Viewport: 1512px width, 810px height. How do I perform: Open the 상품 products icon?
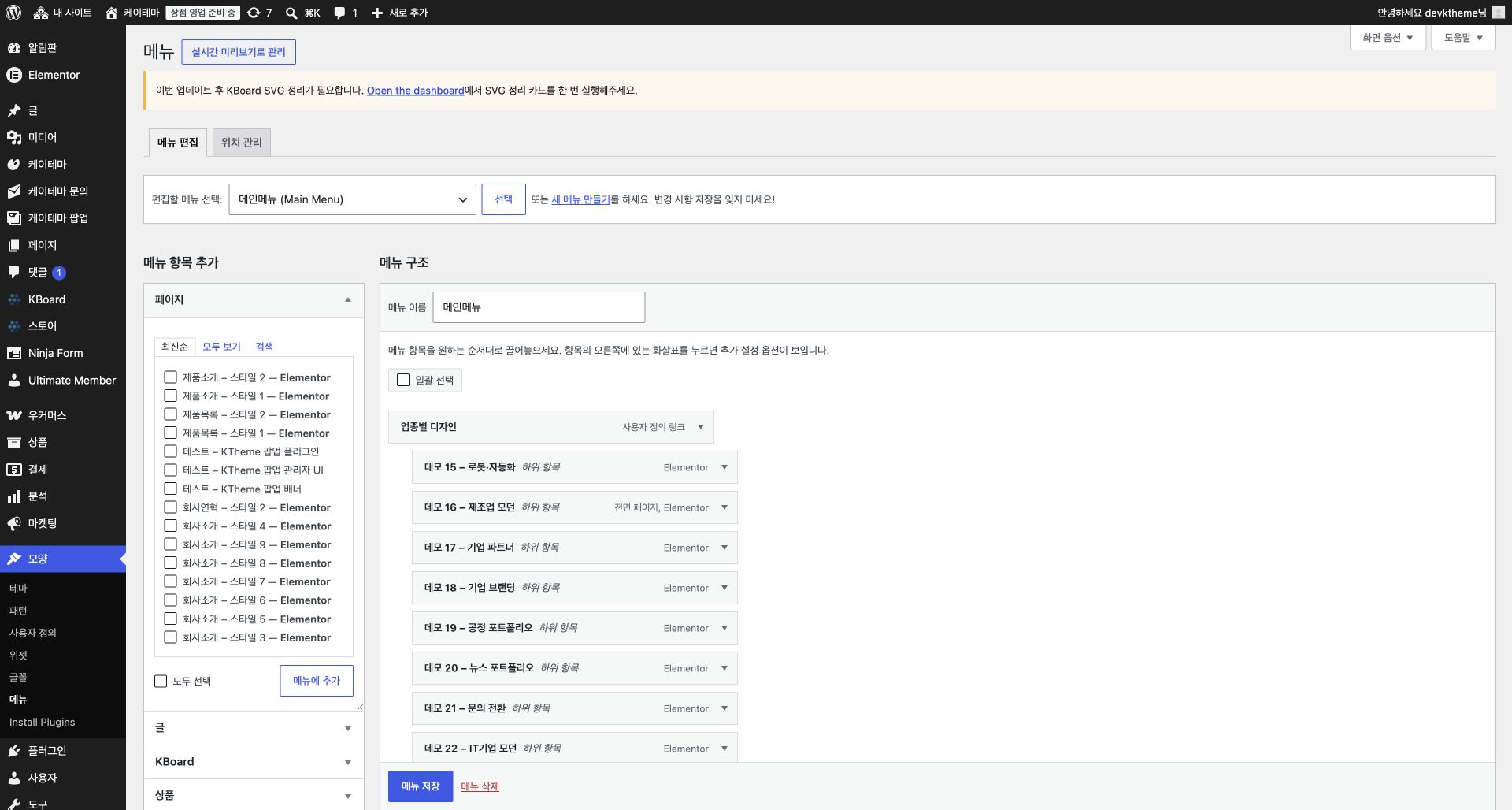14,442
